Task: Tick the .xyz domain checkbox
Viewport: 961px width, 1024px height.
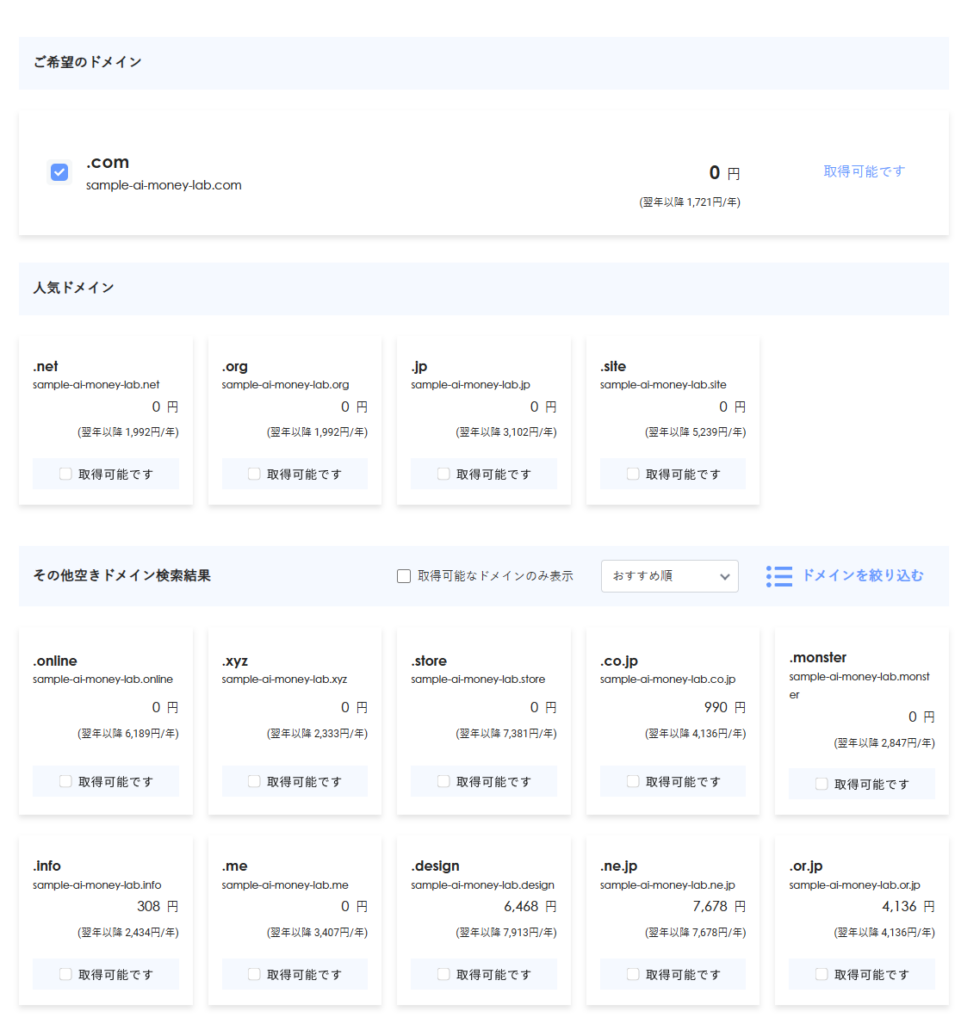Action: click(255, 781)
